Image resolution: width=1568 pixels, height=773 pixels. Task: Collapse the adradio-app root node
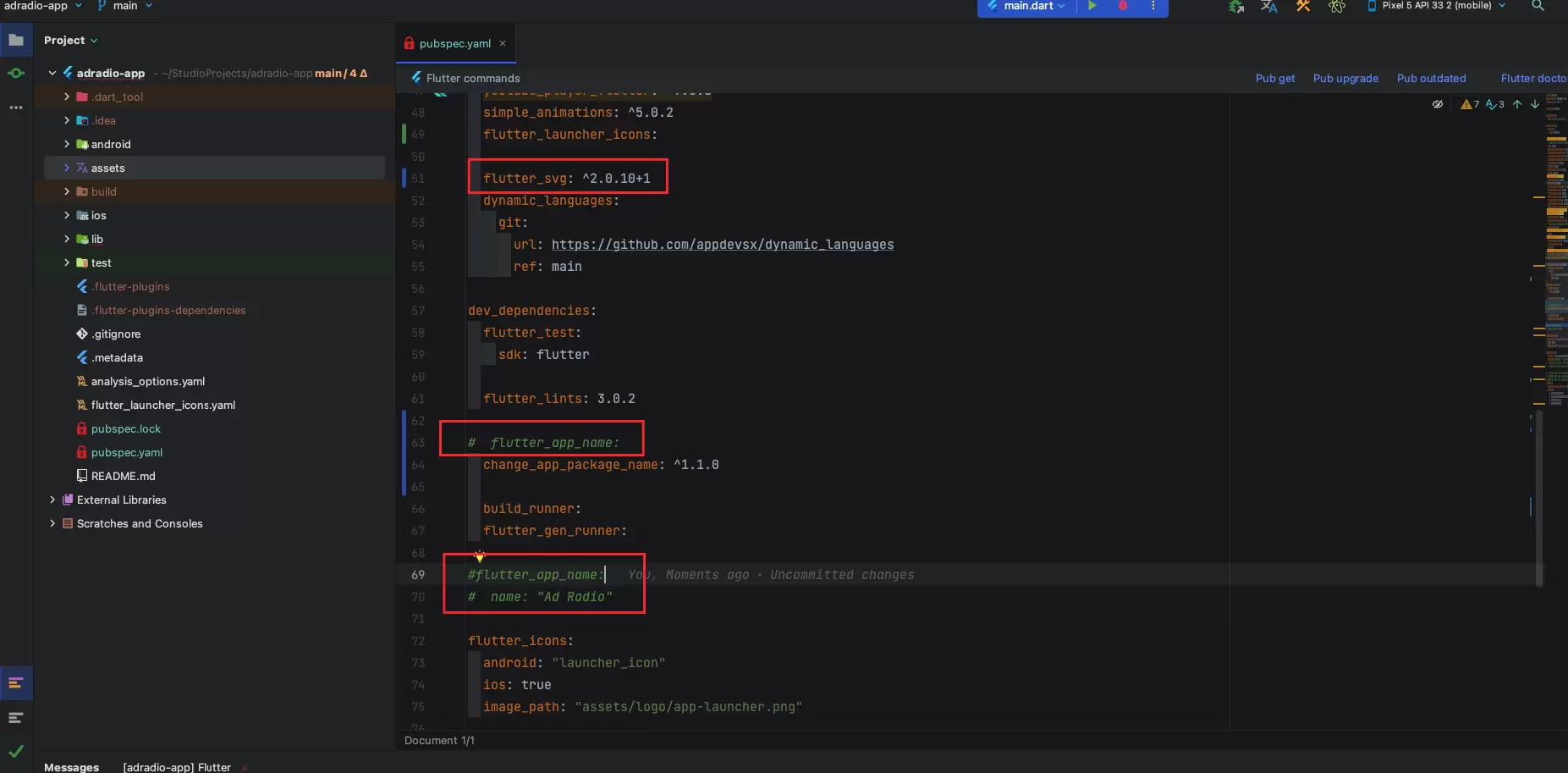pos(52,73)
